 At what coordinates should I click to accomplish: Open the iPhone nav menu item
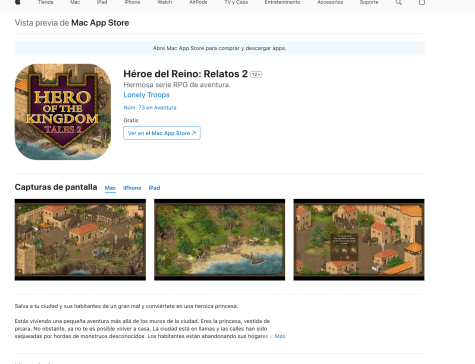[132, 2]
